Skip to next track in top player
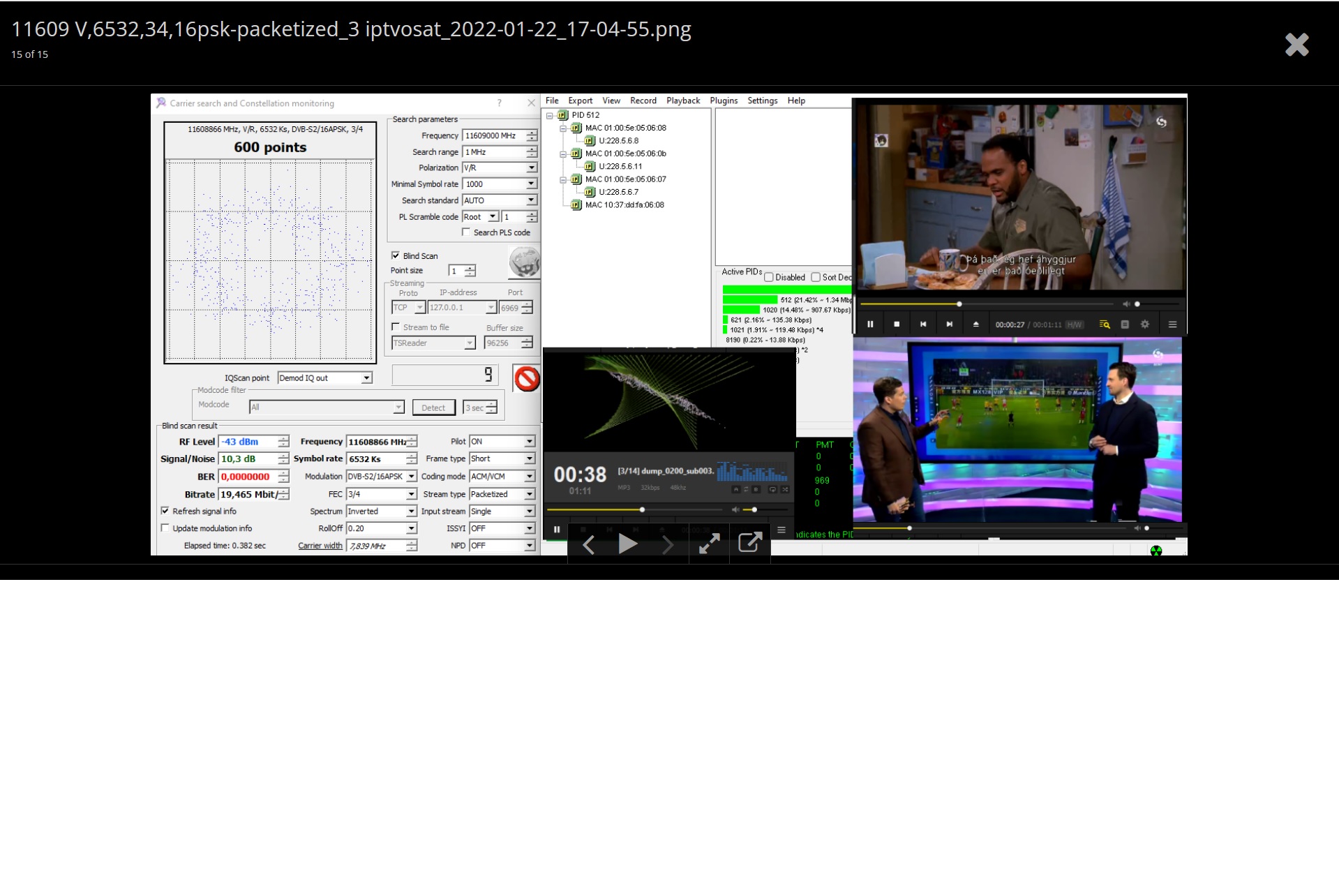Image resolution: width=1339 pixels, height=896 pixels. point(950,324)
